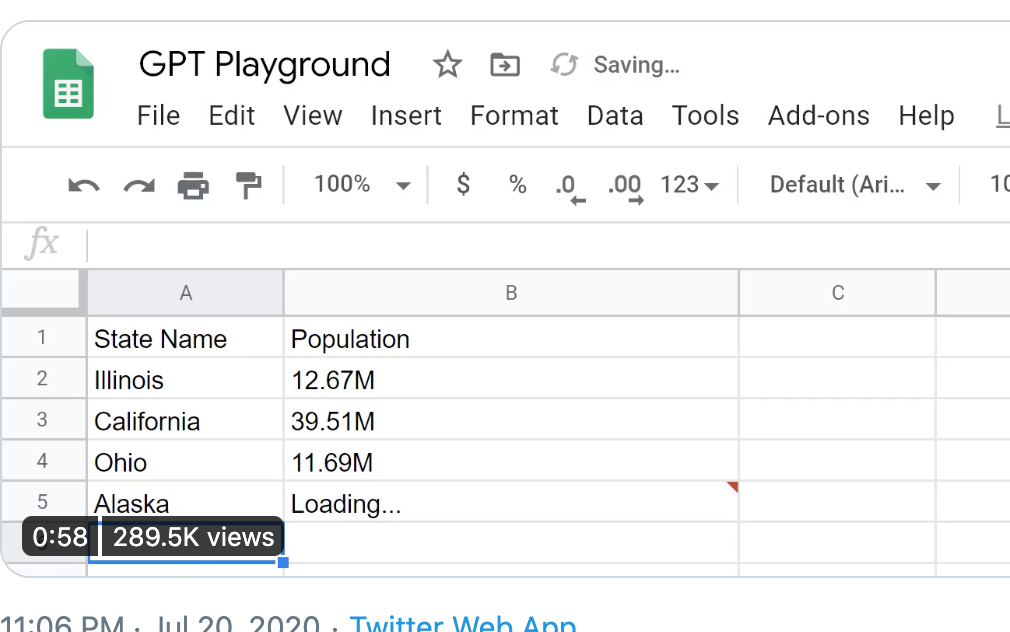The height and width of the screenshot is (632, 1010).
Task: Star the GPT Playground document
Action: point(447,65)
